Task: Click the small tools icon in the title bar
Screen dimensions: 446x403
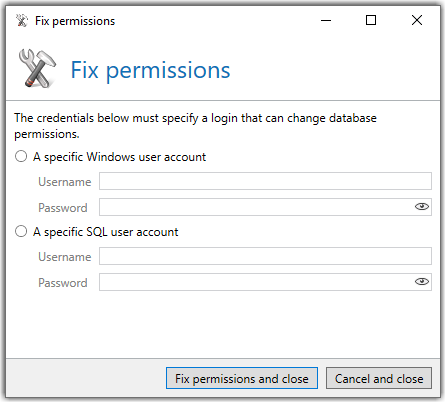Action: [x=22, y=21]
